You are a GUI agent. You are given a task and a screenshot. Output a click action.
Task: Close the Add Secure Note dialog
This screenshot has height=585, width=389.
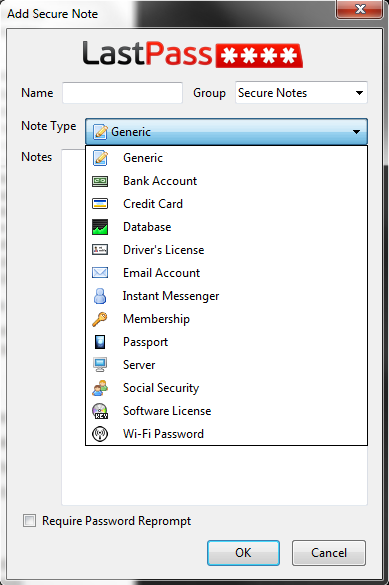360,9
